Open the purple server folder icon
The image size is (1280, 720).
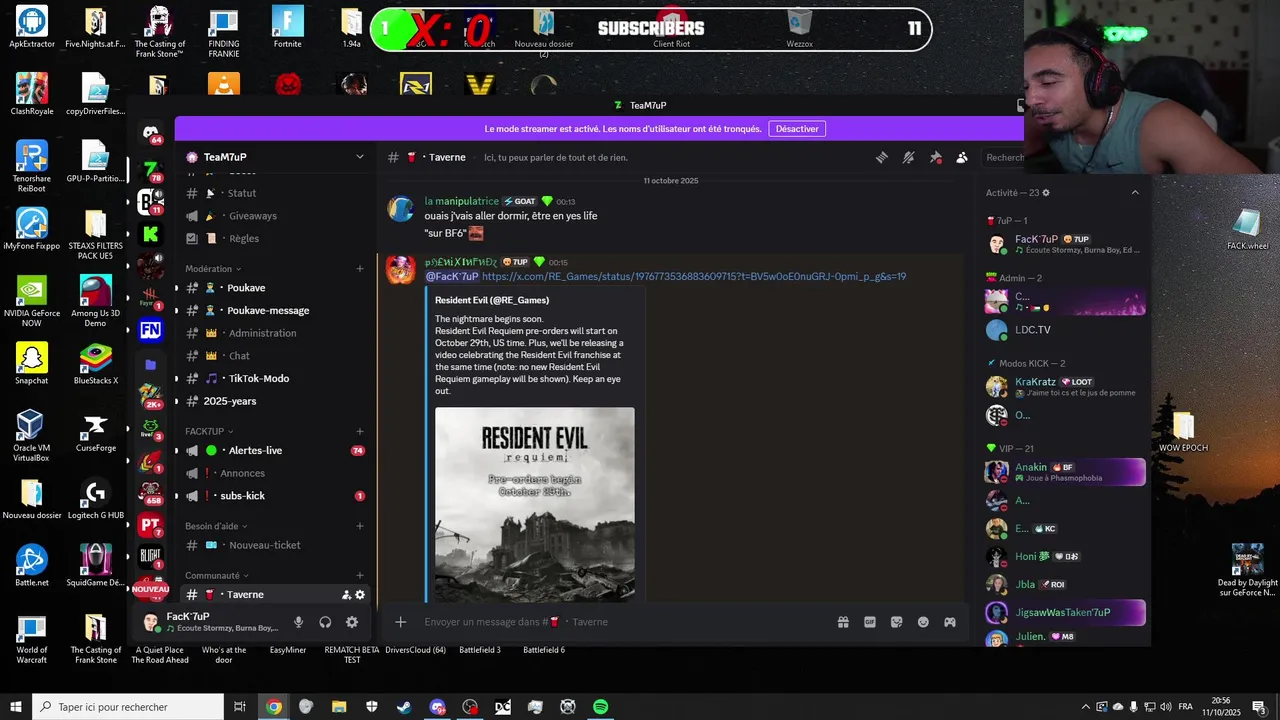(x=151, y=365)
